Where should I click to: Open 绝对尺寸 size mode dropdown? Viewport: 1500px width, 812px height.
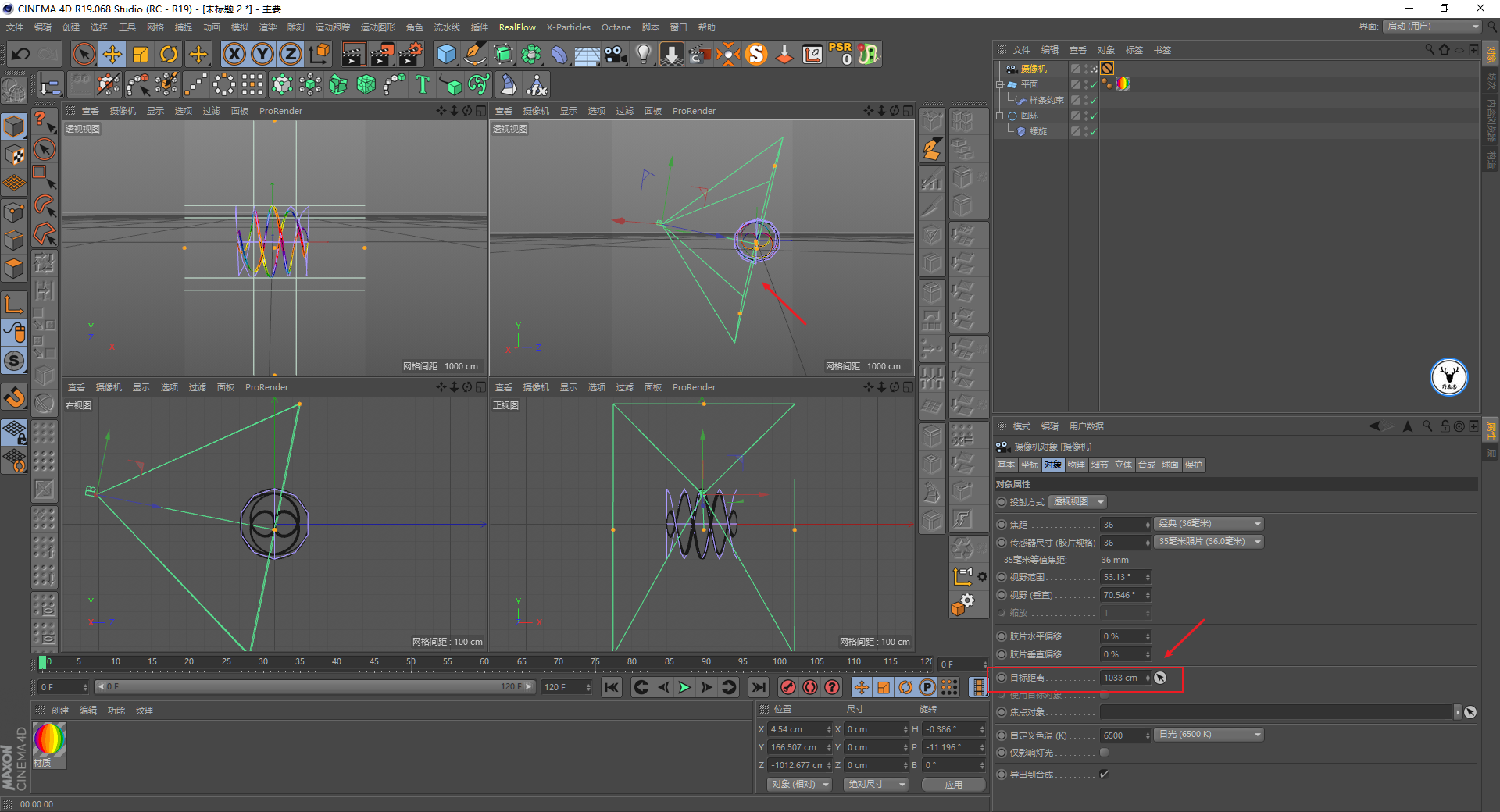pos(876,784)
